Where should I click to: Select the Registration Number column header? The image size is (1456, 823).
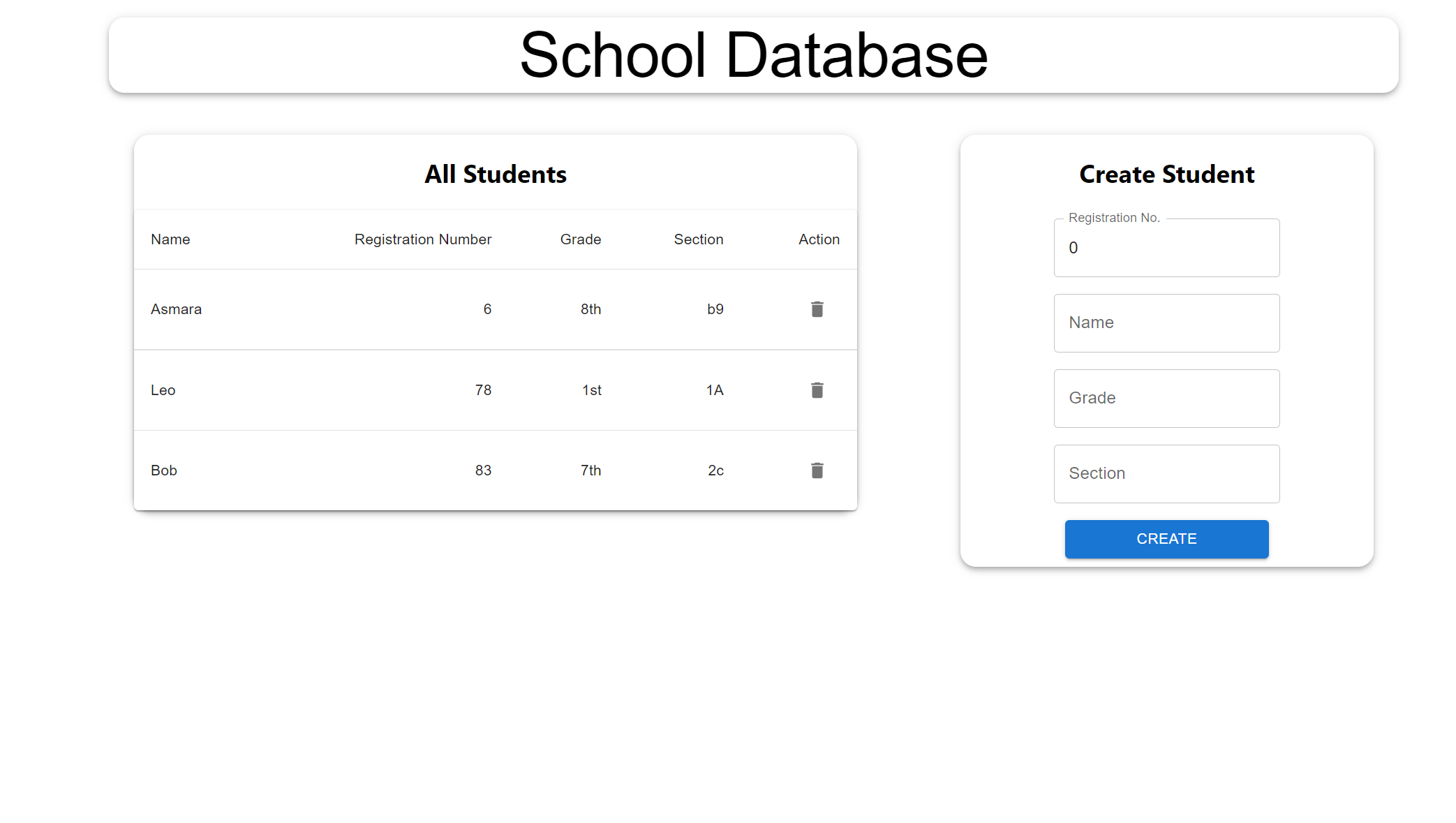tap(422, 239)
